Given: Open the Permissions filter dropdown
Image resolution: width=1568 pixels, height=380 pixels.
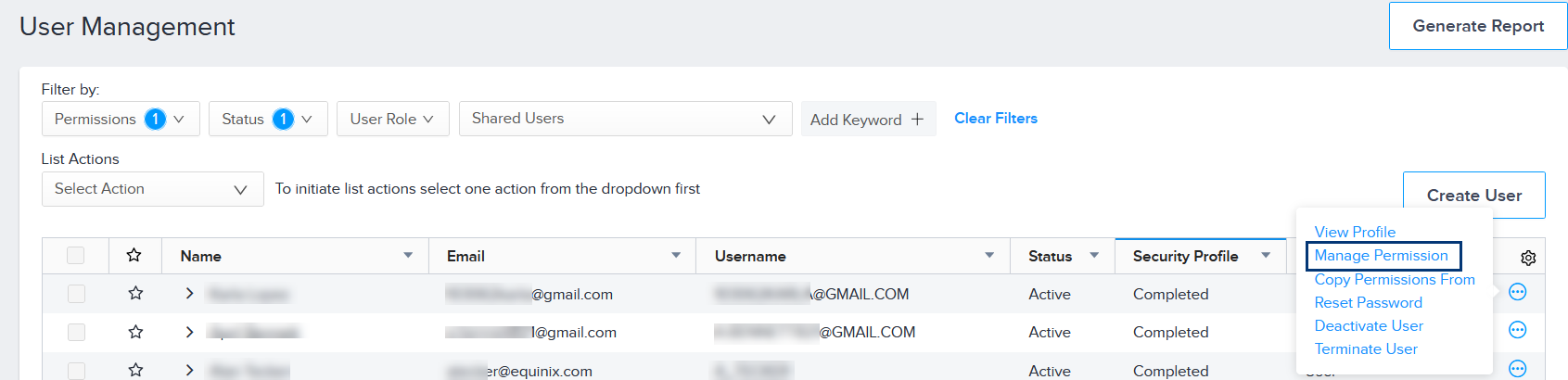Looking at the screenshot, I should pos(121,119).
